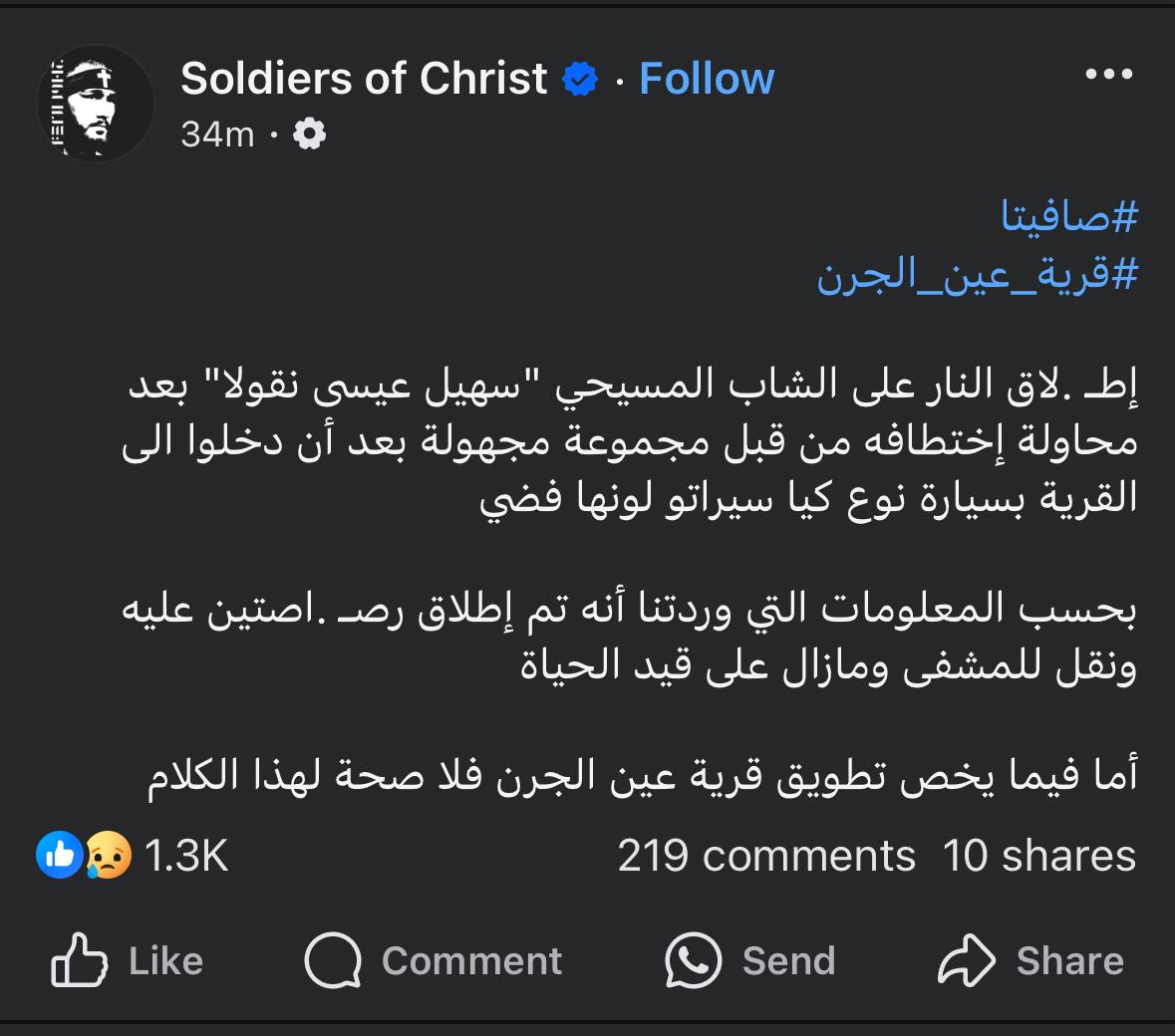View the 10 shares
Viewport: 1175px width, 1036px height.
[x=1038, y=856]
